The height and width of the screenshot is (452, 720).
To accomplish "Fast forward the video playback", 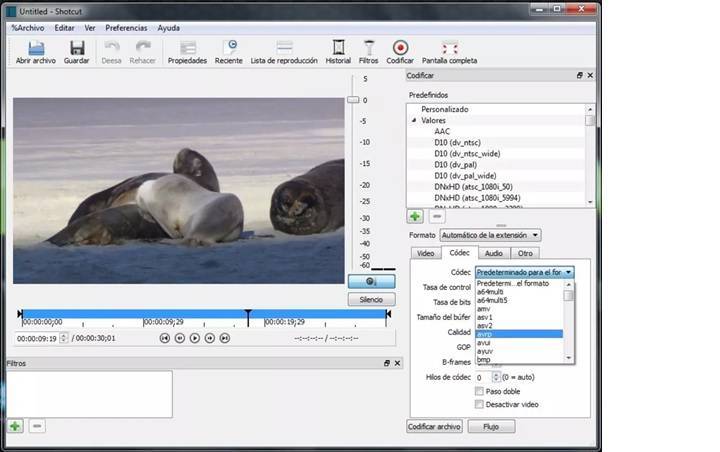I will 210,338.
